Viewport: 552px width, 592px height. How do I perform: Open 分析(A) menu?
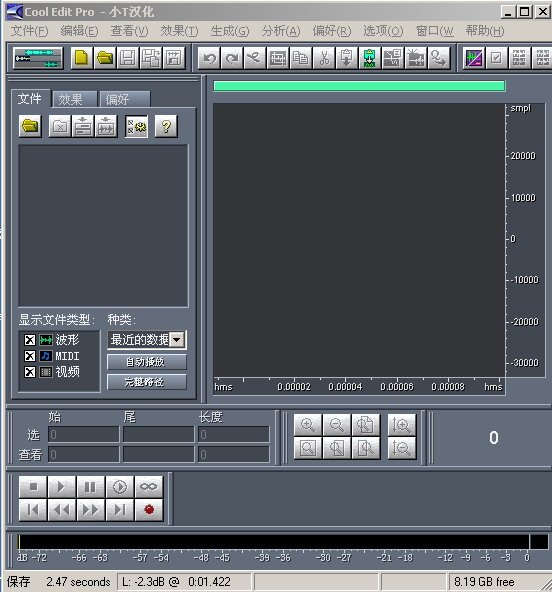click(x=281, y=31)
